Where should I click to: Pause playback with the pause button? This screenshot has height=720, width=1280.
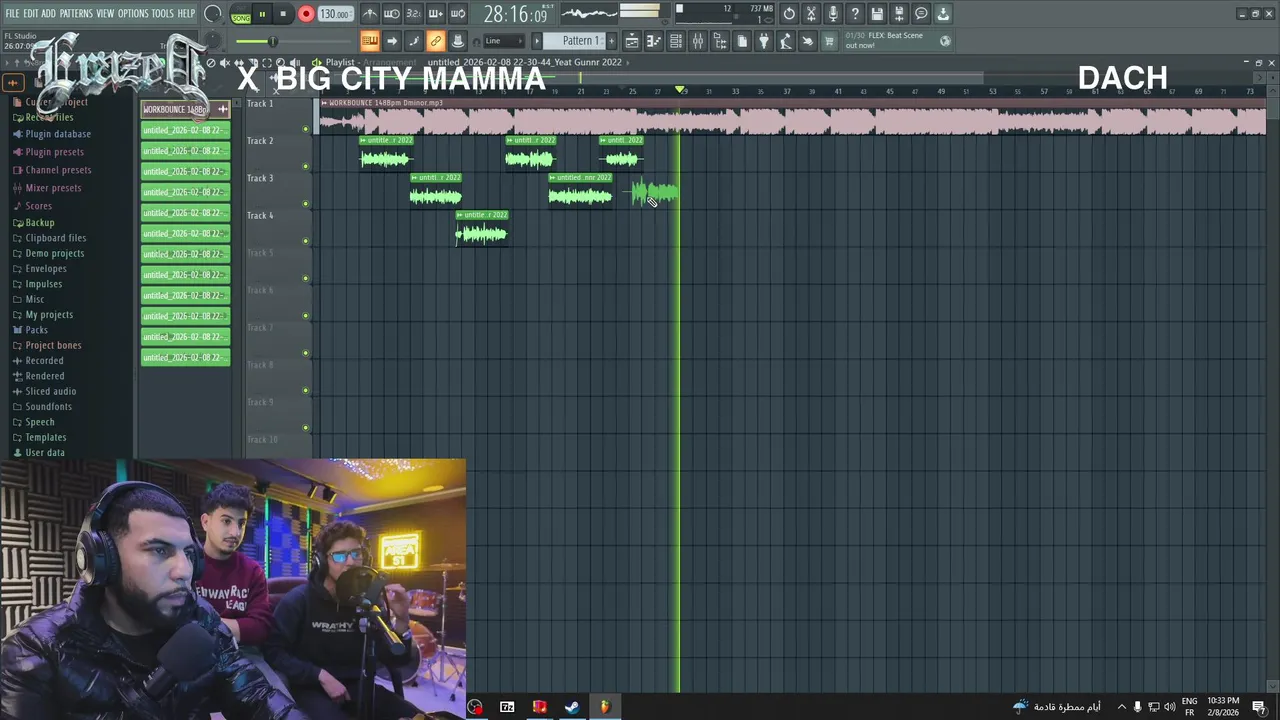click(262, 15)
